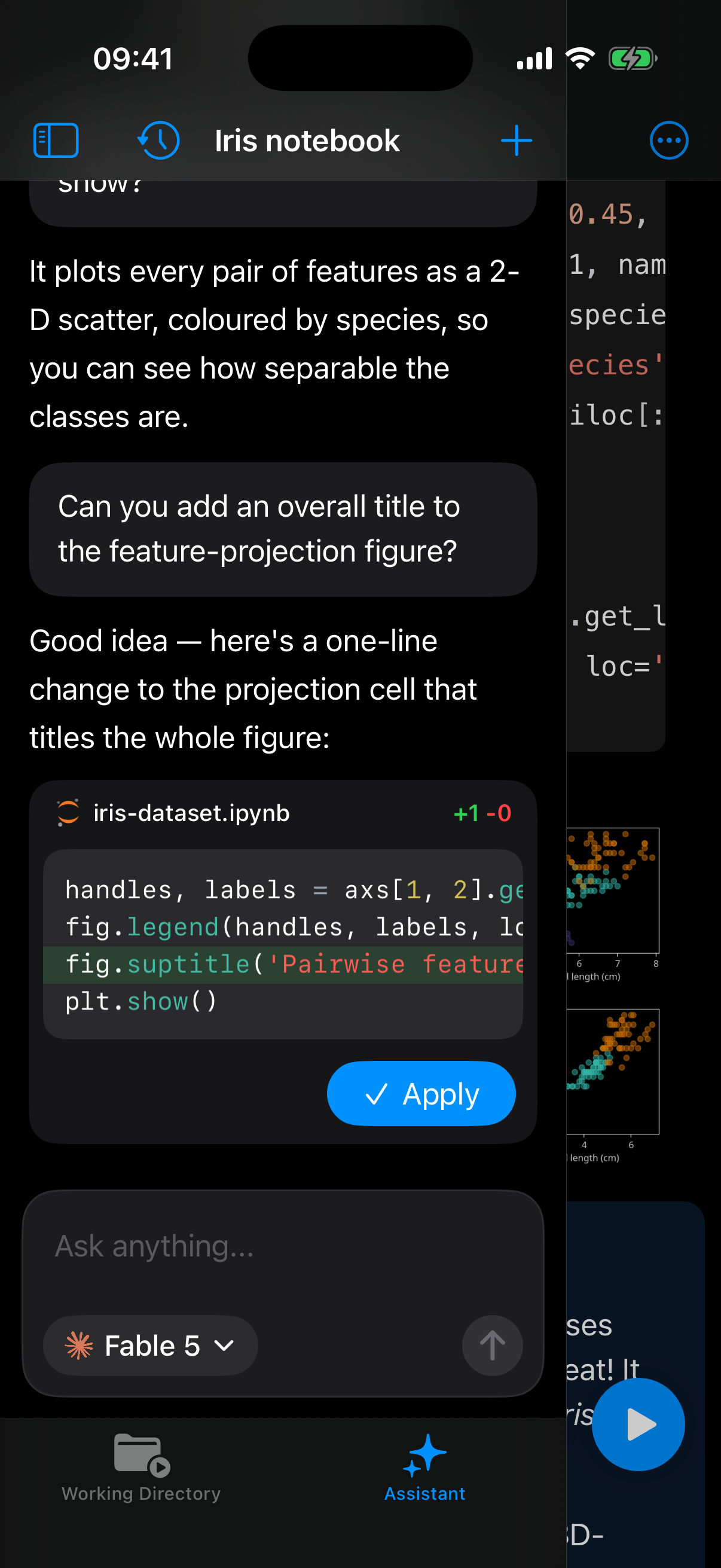Select the highlighted fig.suptitle diff line
The image size is (721, 1568).
(x=283, y=965)
